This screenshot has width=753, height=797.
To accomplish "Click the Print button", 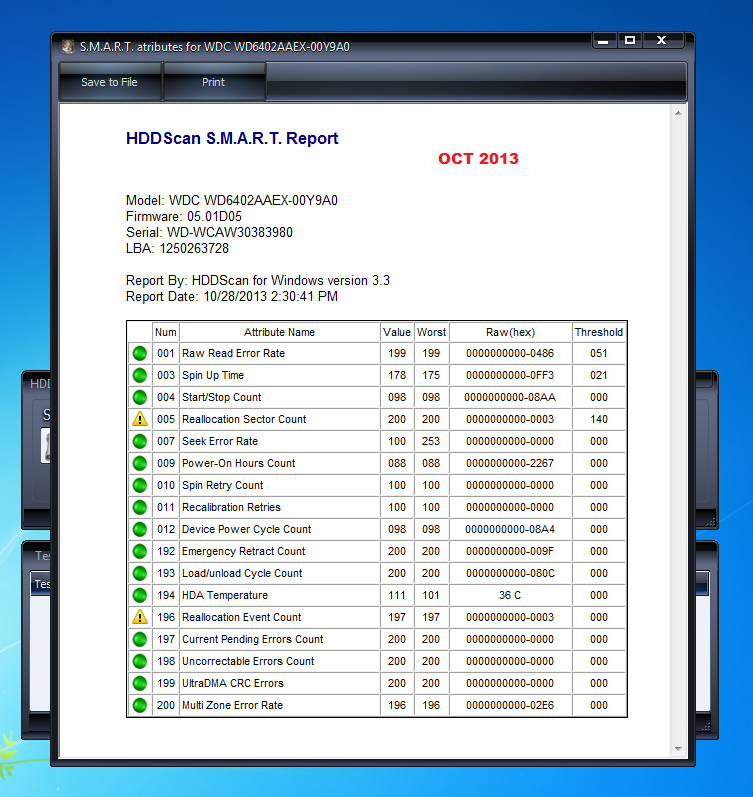I will (x=214, y=82).
